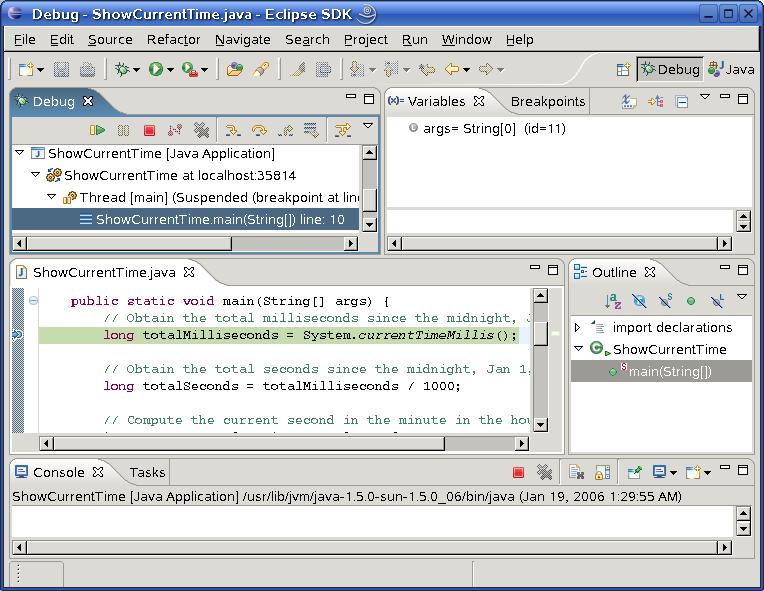
Task: Maximize the Outline view
Action: coord(743,270)
